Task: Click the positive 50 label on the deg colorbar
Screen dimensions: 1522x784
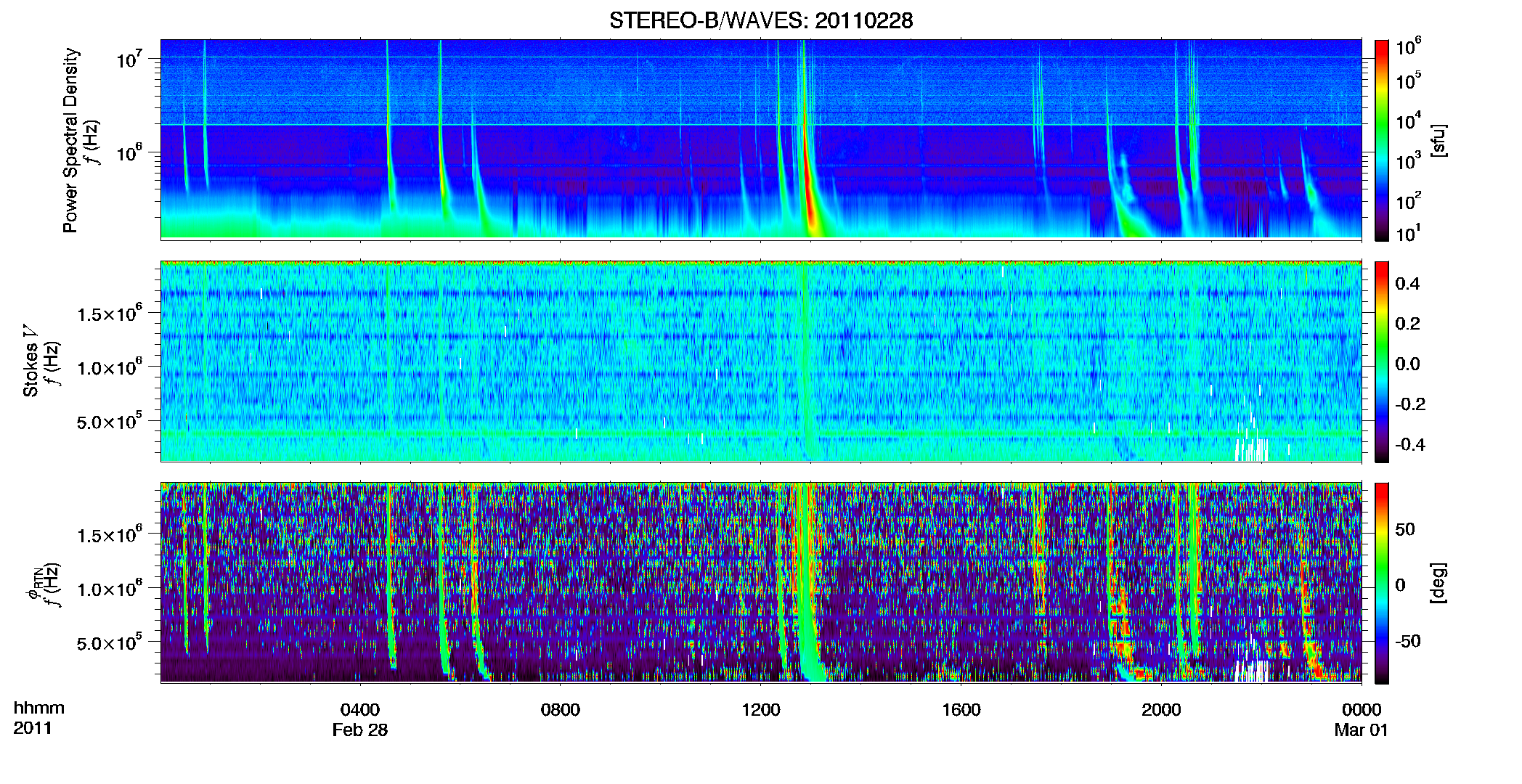Action: 1405,529
